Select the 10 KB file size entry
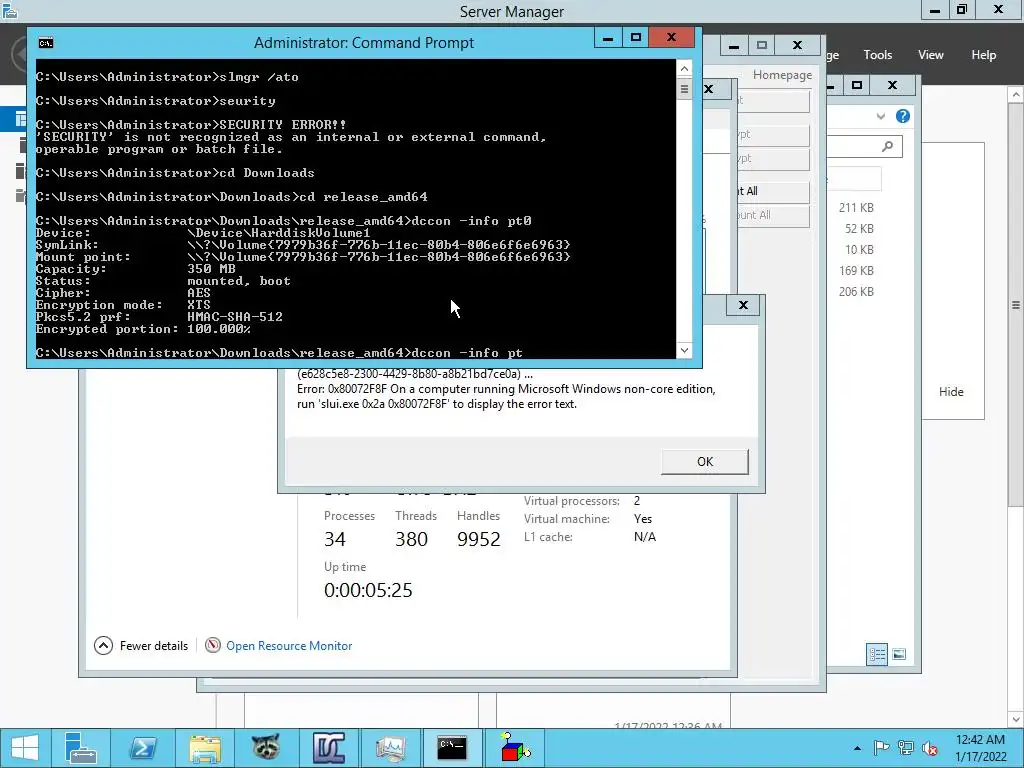 pyautogui.click(x=859, y=249)
